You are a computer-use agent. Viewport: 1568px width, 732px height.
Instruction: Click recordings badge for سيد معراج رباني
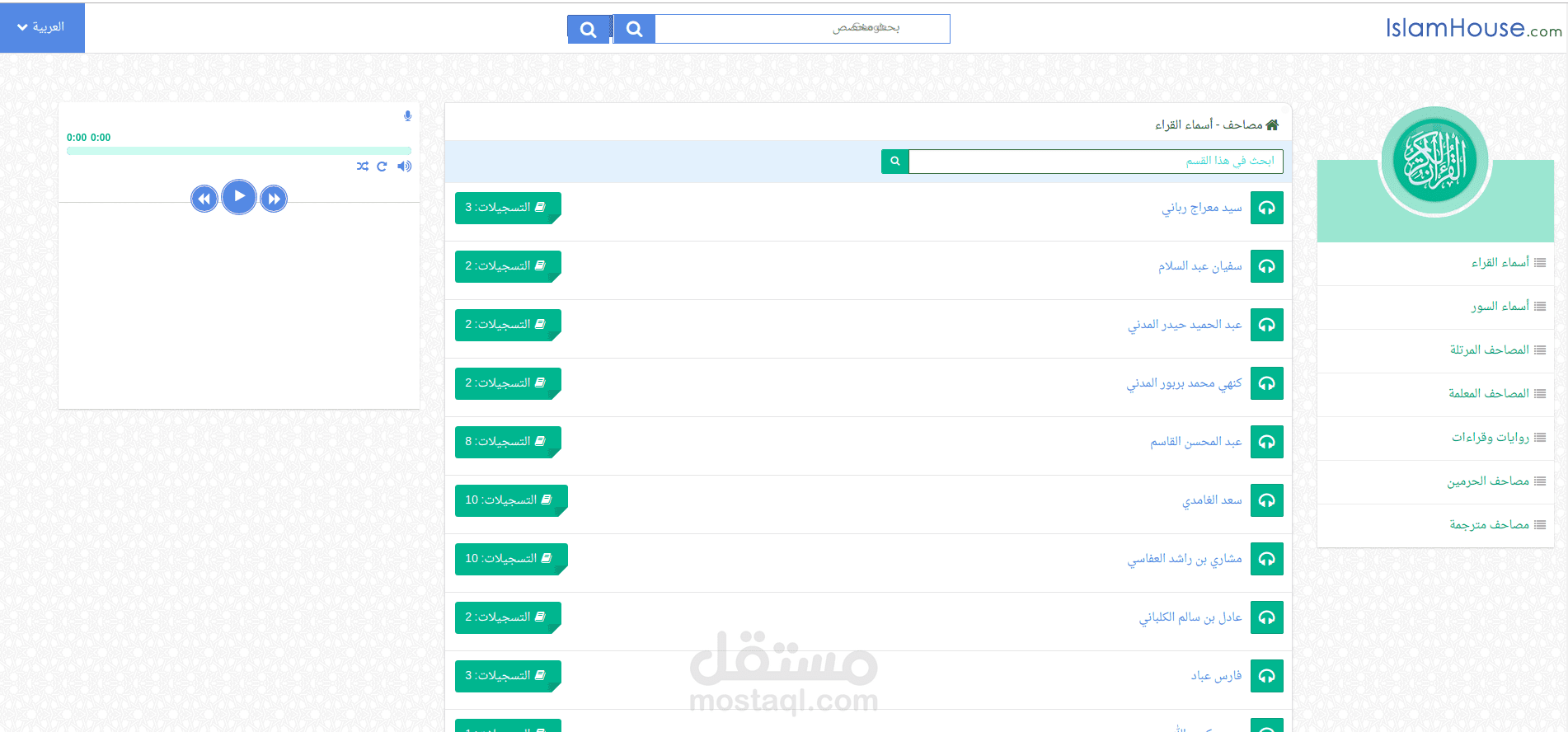pyautogui.click(x=508, y=208)
